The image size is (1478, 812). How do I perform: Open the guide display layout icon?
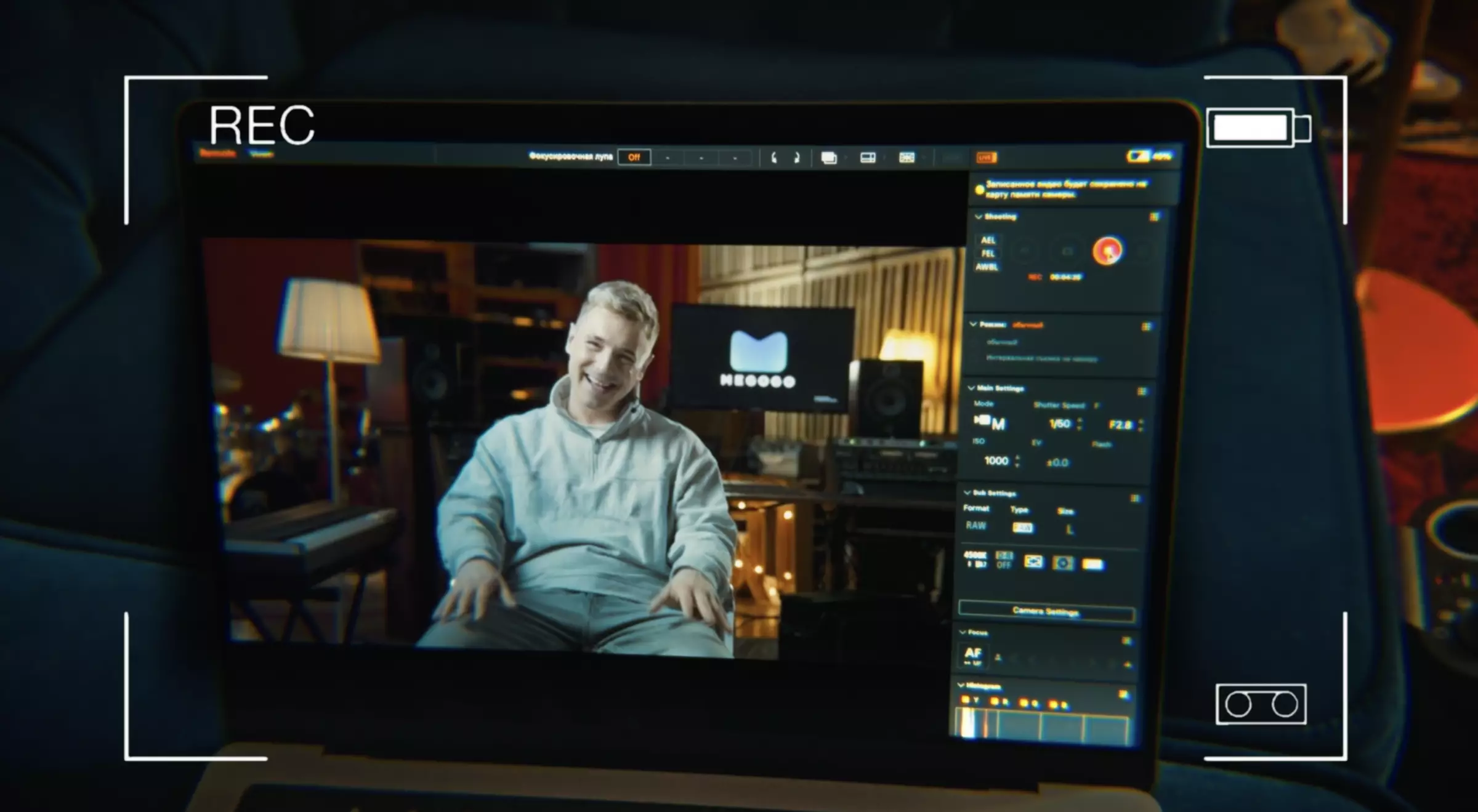[868, 158]
